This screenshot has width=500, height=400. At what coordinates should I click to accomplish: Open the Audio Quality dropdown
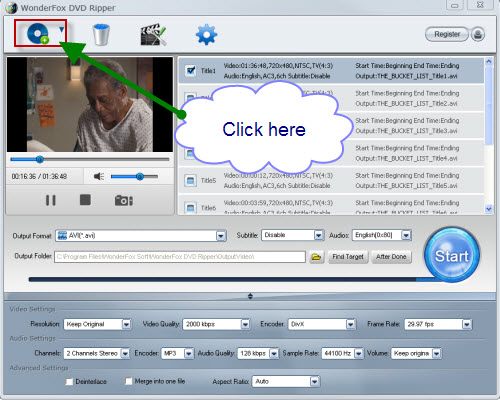tap(274, 353)
